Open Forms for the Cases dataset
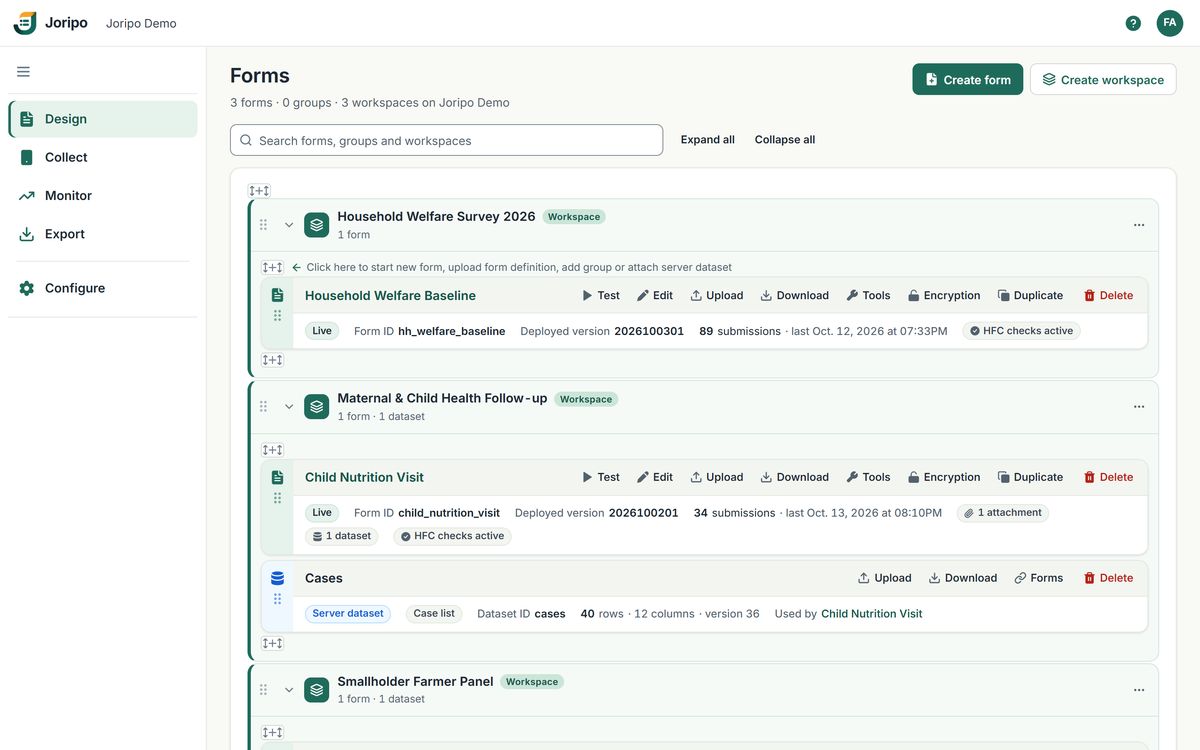The height and width of the screenshot is (750, 1200). pyautogui.click(x=1039, y=579)
